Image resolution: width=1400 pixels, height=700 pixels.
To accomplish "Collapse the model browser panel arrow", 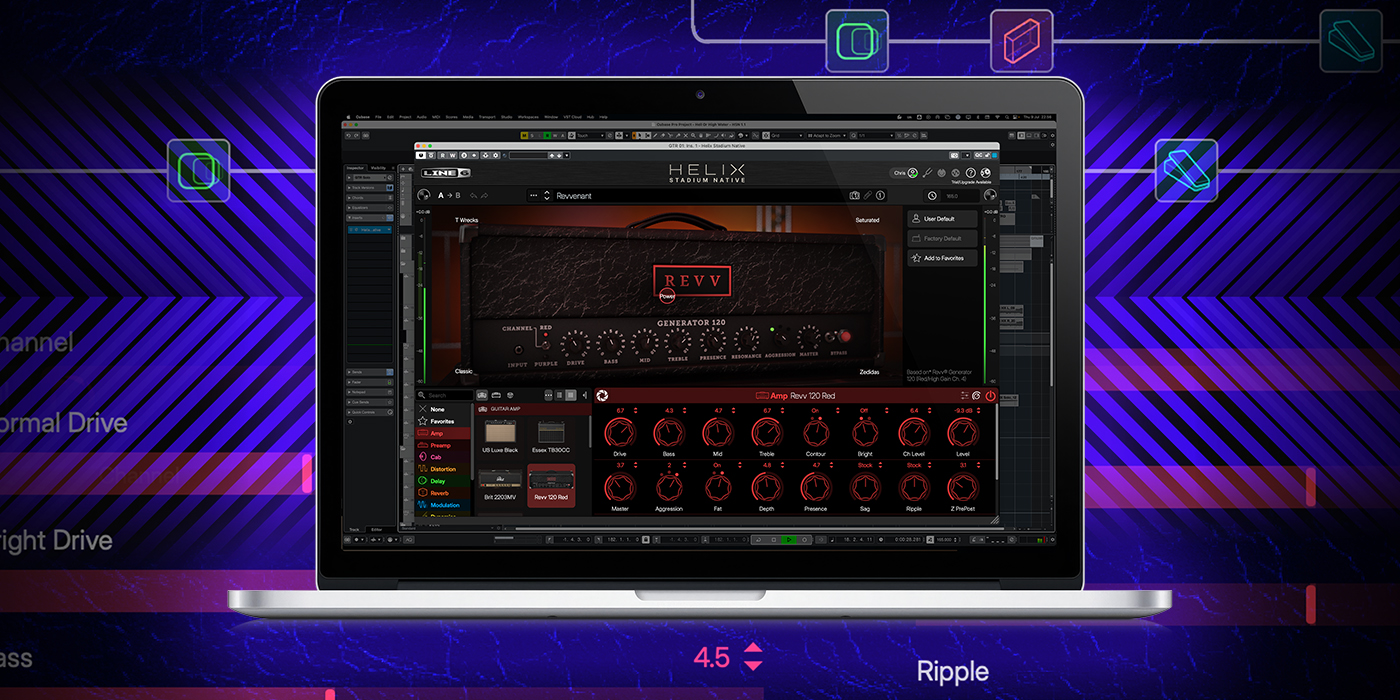I will pos(585,395).
